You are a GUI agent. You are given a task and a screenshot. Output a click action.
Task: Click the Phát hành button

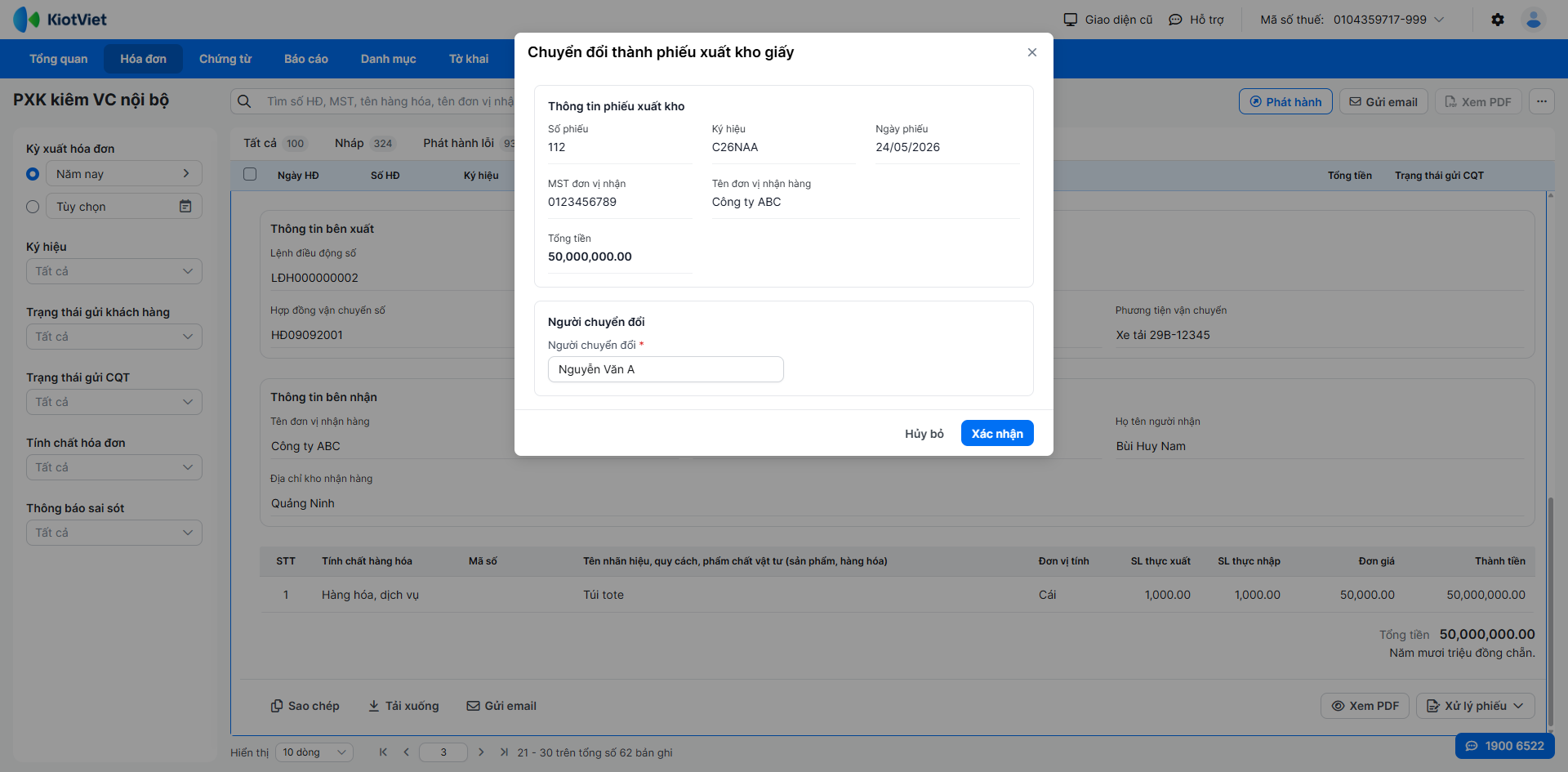(1285, 101)
